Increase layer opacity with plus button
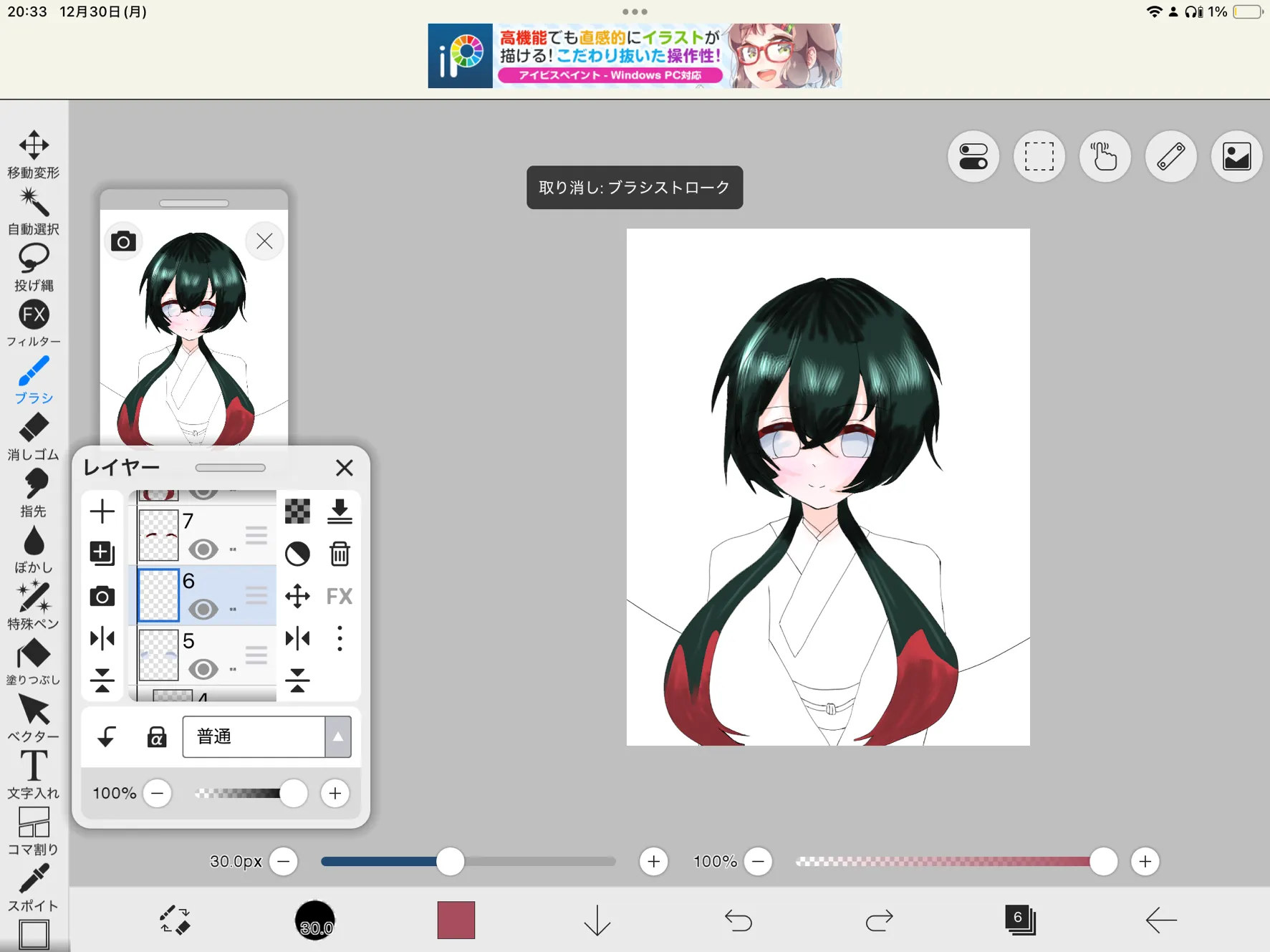The height and width of the screenshot is (952, 1270). [335, 793]
